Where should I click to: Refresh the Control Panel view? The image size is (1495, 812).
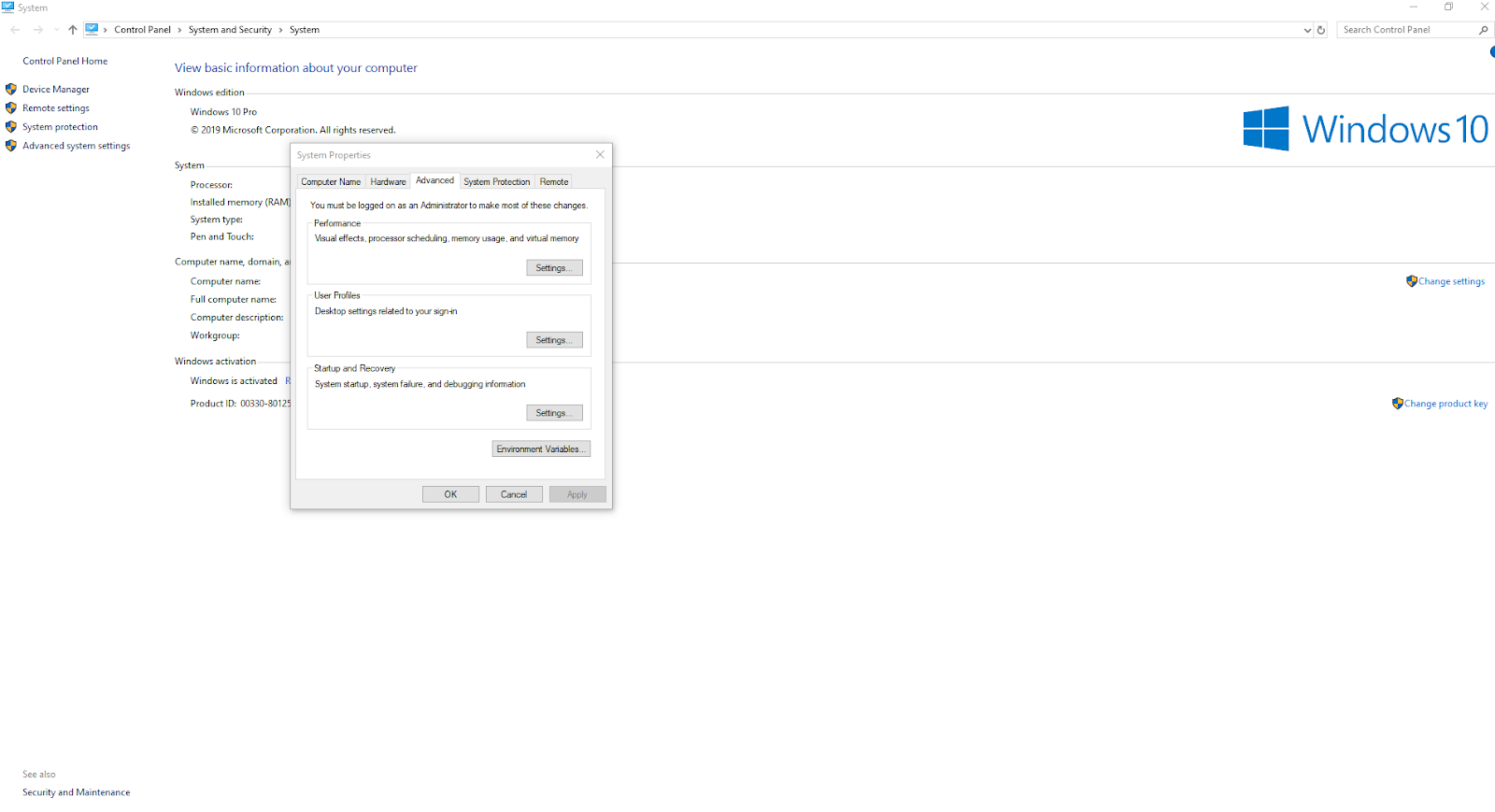[x=1321, y=30]
